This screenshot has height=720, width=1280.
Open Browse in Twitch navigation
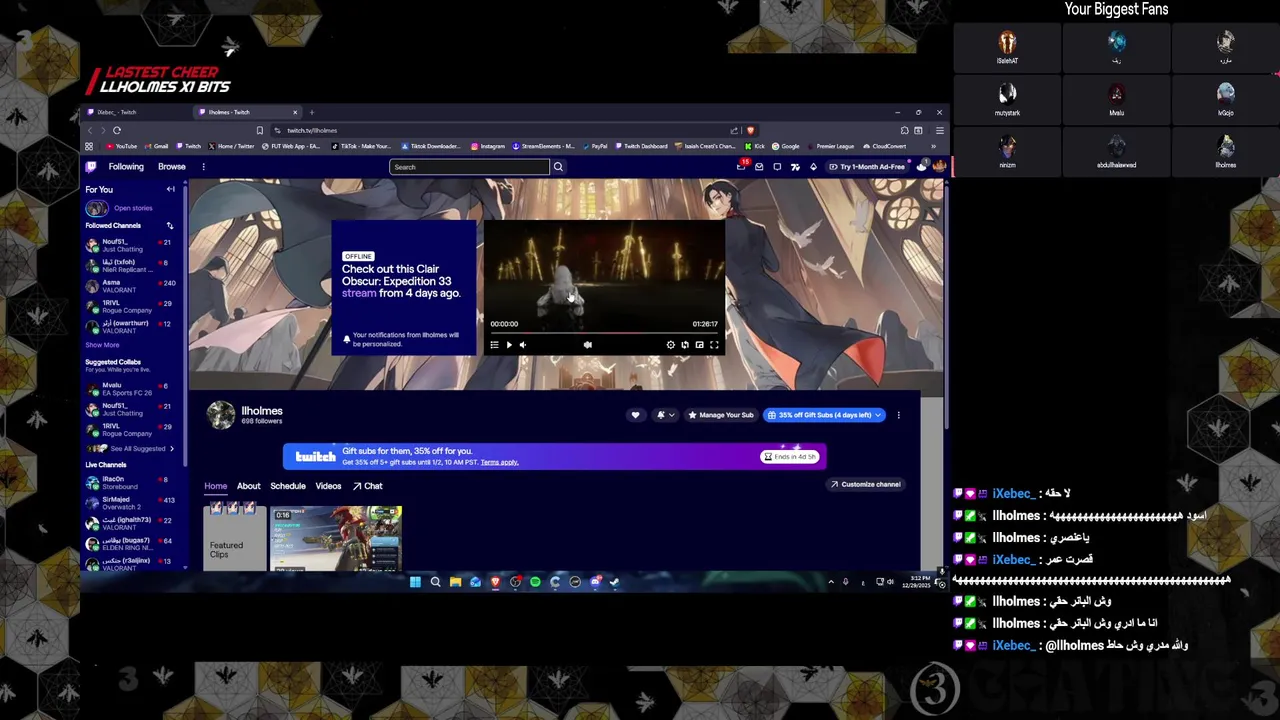coord(172,167)
